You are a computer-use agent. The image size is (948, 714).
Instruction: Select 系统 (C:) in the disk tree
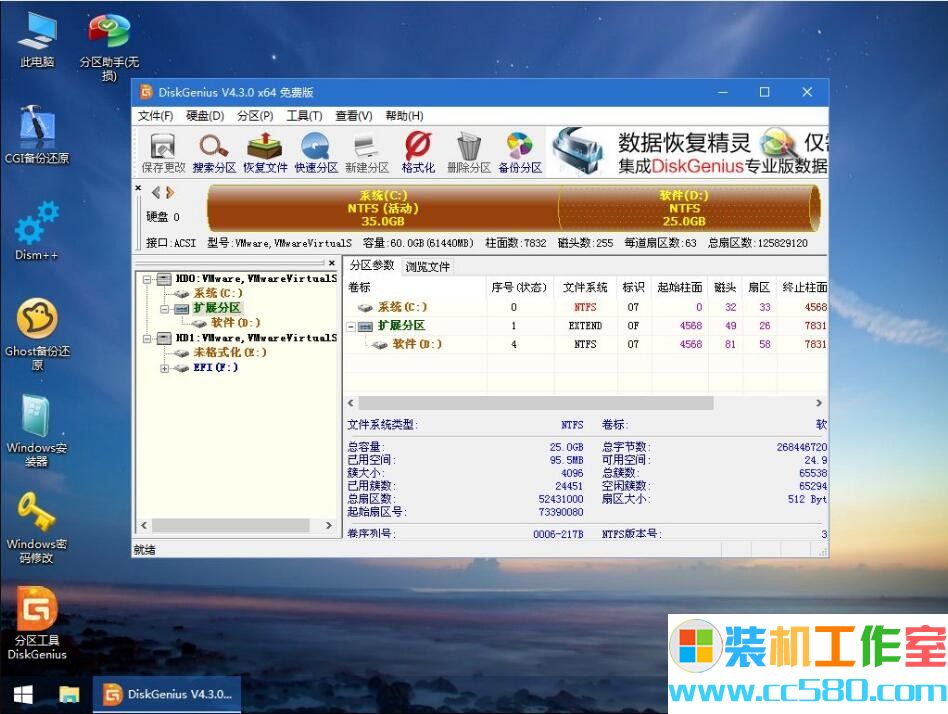(x=218, y=293)
